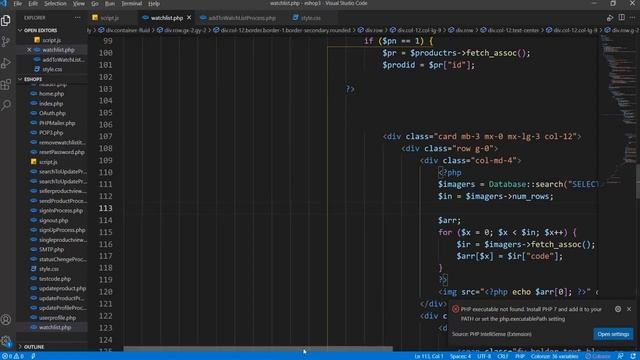This screenshot has height=360, width=640.
Task: Open OAuth.php in file tree
Action: pos(52,113)
